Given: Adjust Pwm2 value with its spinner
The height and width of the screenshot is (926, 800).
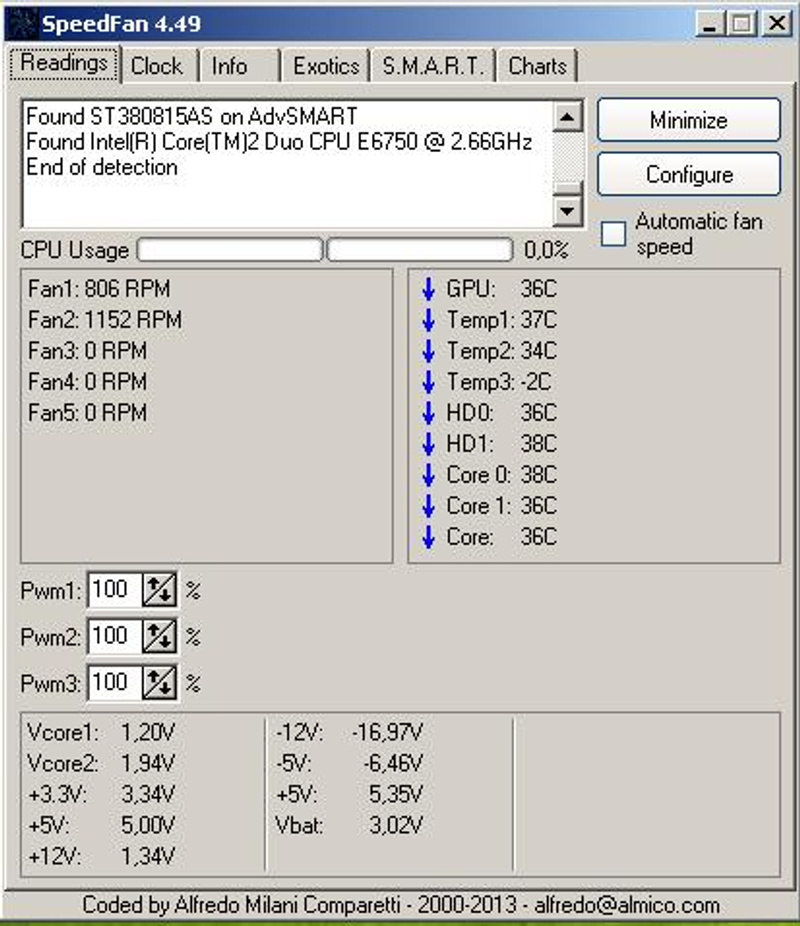Looking at the screenshot, I should [159, 636].
